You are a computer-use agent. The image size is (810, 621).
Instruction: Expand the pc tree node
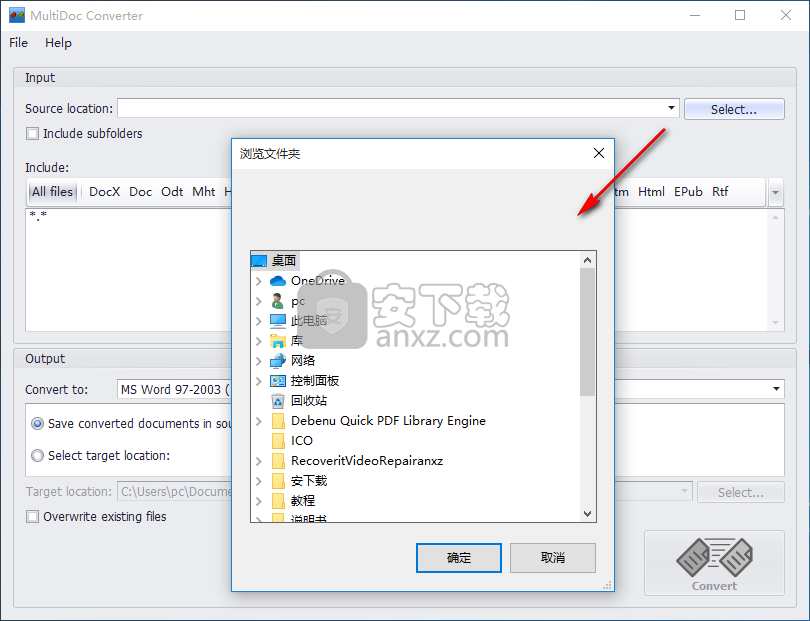click(x=259, y=301)
